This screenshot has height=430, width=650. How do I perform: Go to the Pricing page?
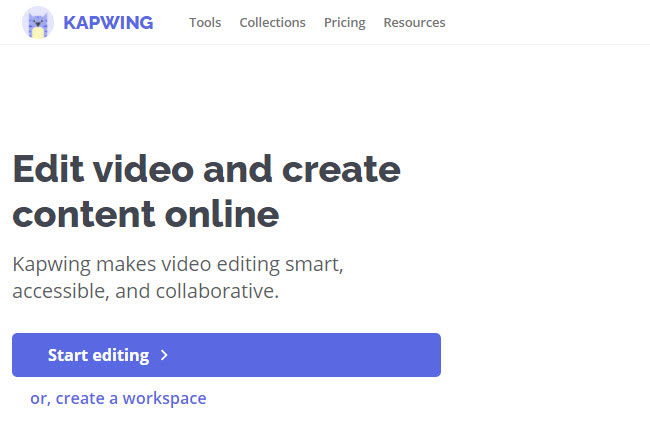tap(344, 23)
